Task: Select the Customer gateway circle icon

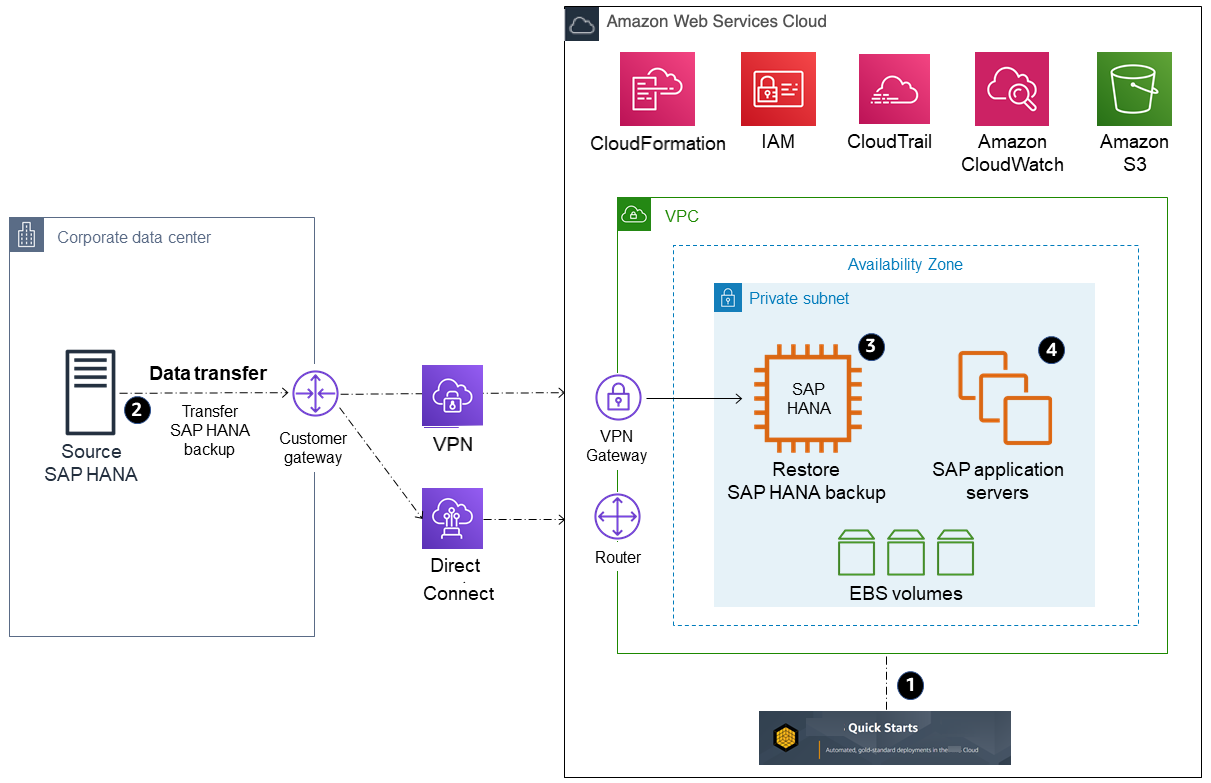Action: (315, 394)
